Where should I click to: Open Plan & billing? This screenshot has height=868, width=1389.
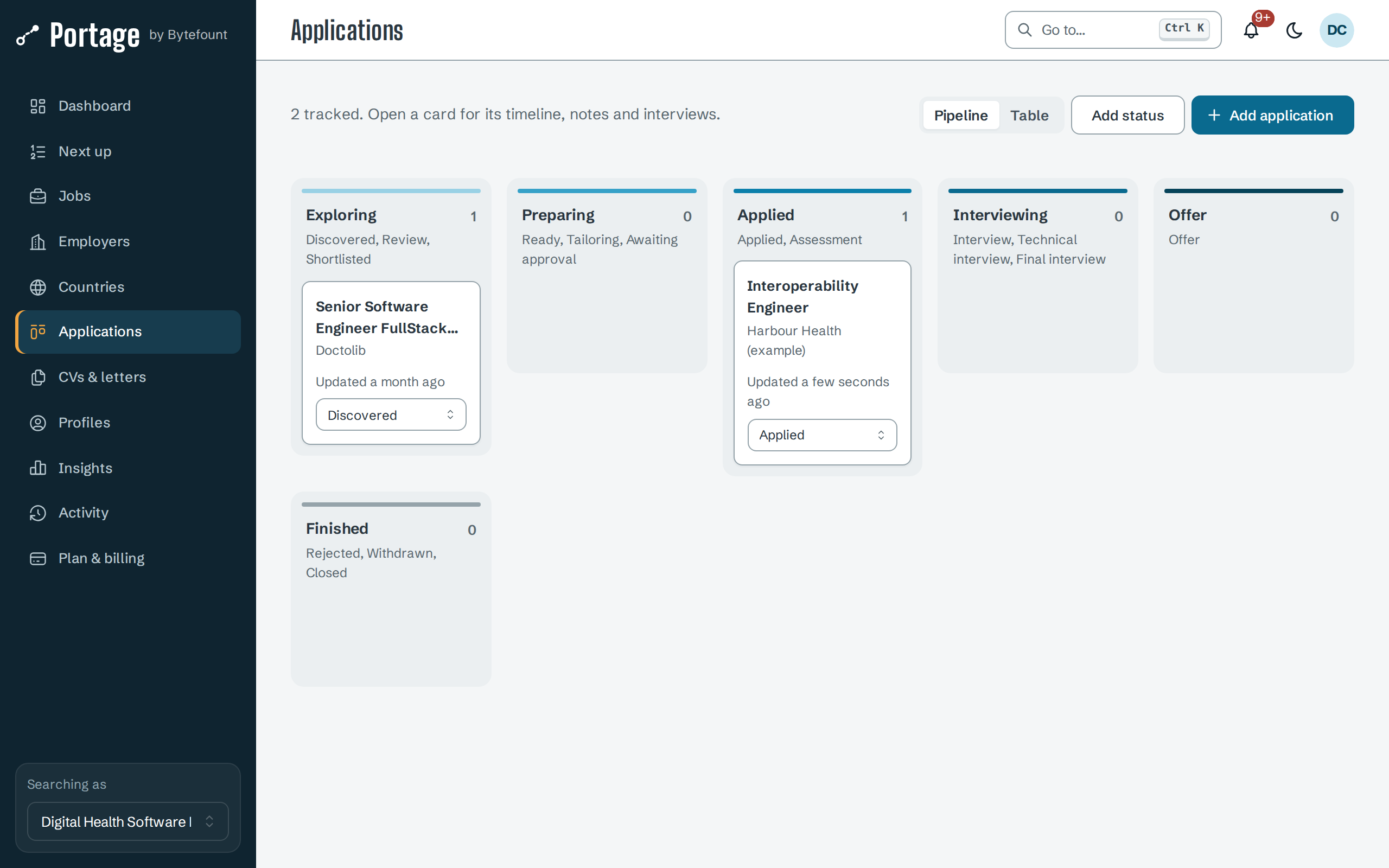(x=128, y=558)
